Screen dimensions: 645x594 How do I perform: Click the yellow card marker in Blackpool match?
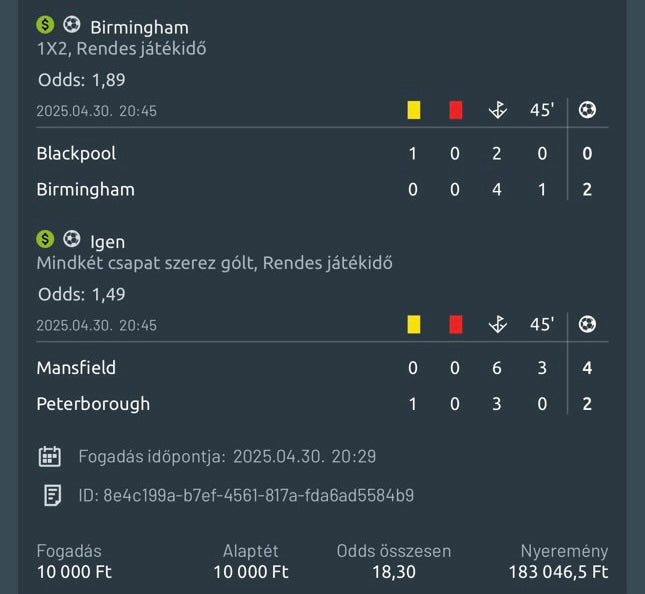pyautogui.click(x=413, y=110)
